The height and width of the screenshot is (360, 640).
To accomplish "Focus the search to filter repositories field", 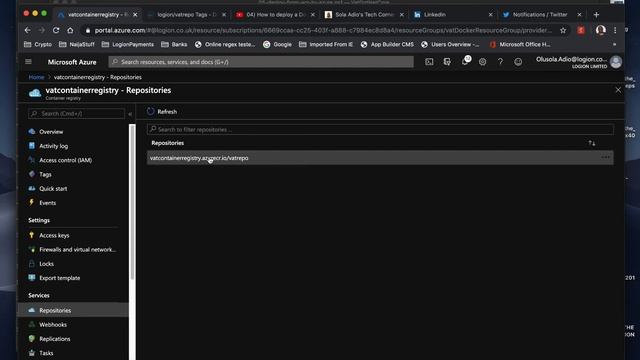I will click(380, 129).
